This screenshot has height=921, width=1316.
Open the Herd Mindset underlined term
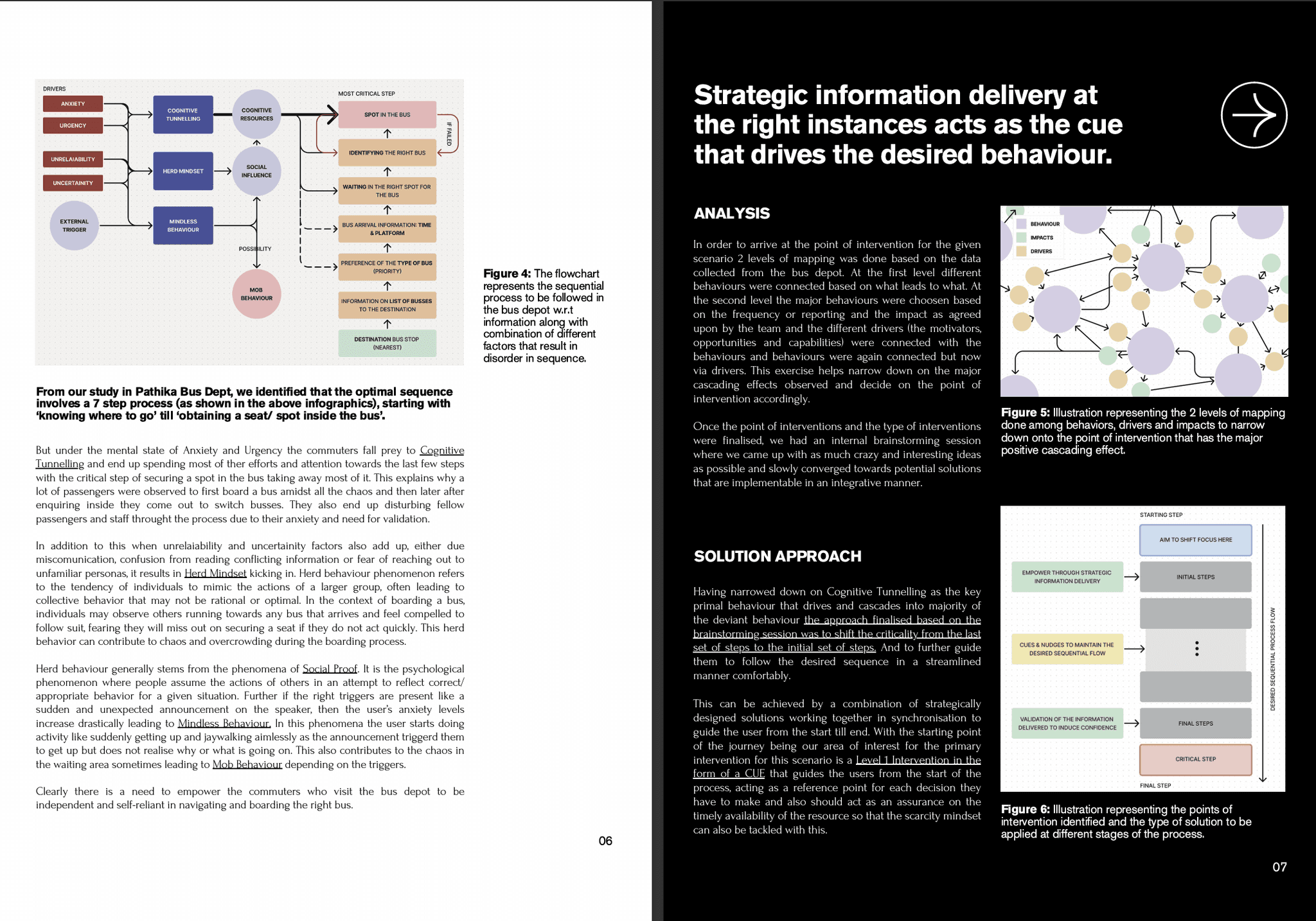(215, 574)
